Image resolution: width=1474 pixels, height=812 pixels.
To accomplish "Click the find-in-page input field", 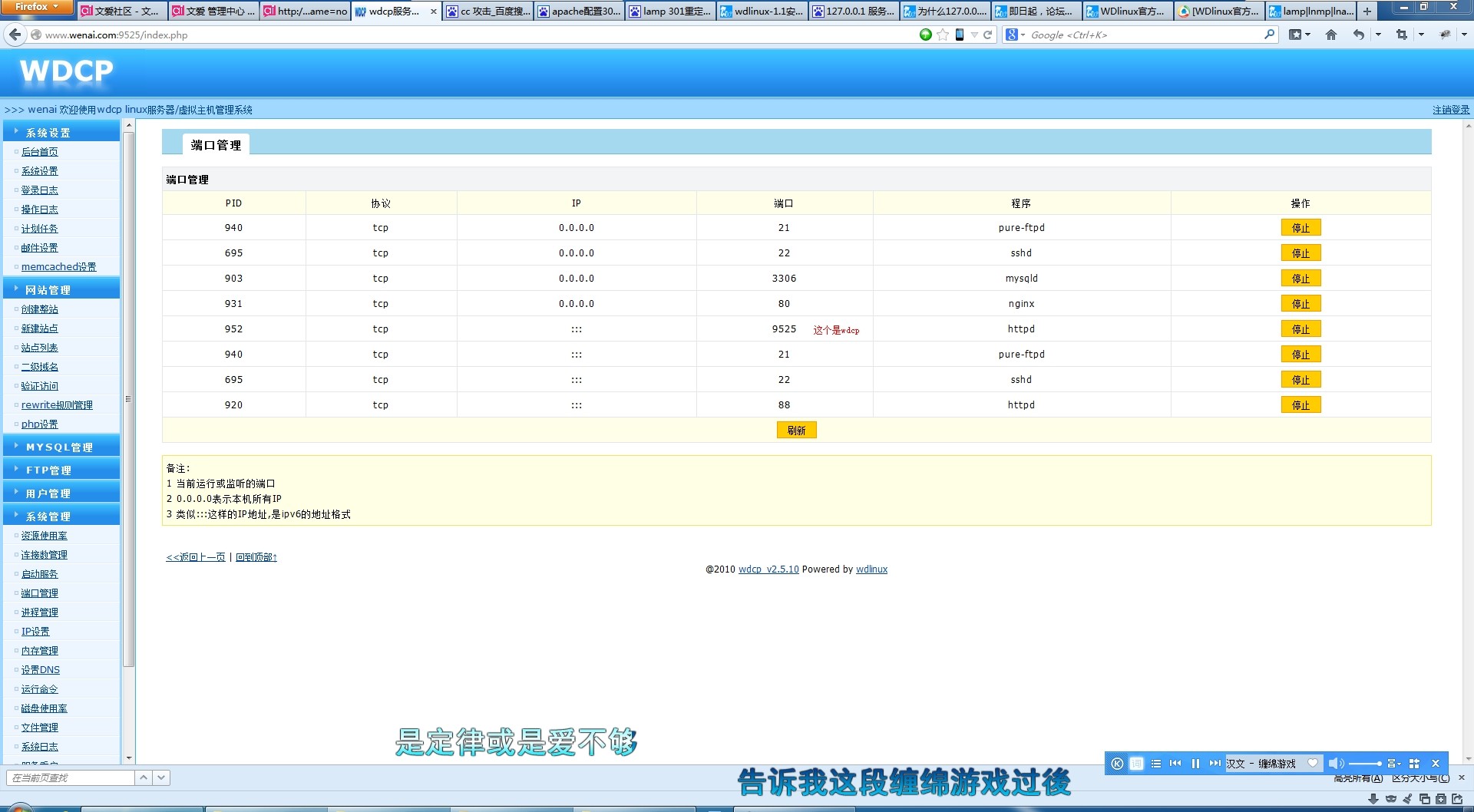I will (71, 777).
